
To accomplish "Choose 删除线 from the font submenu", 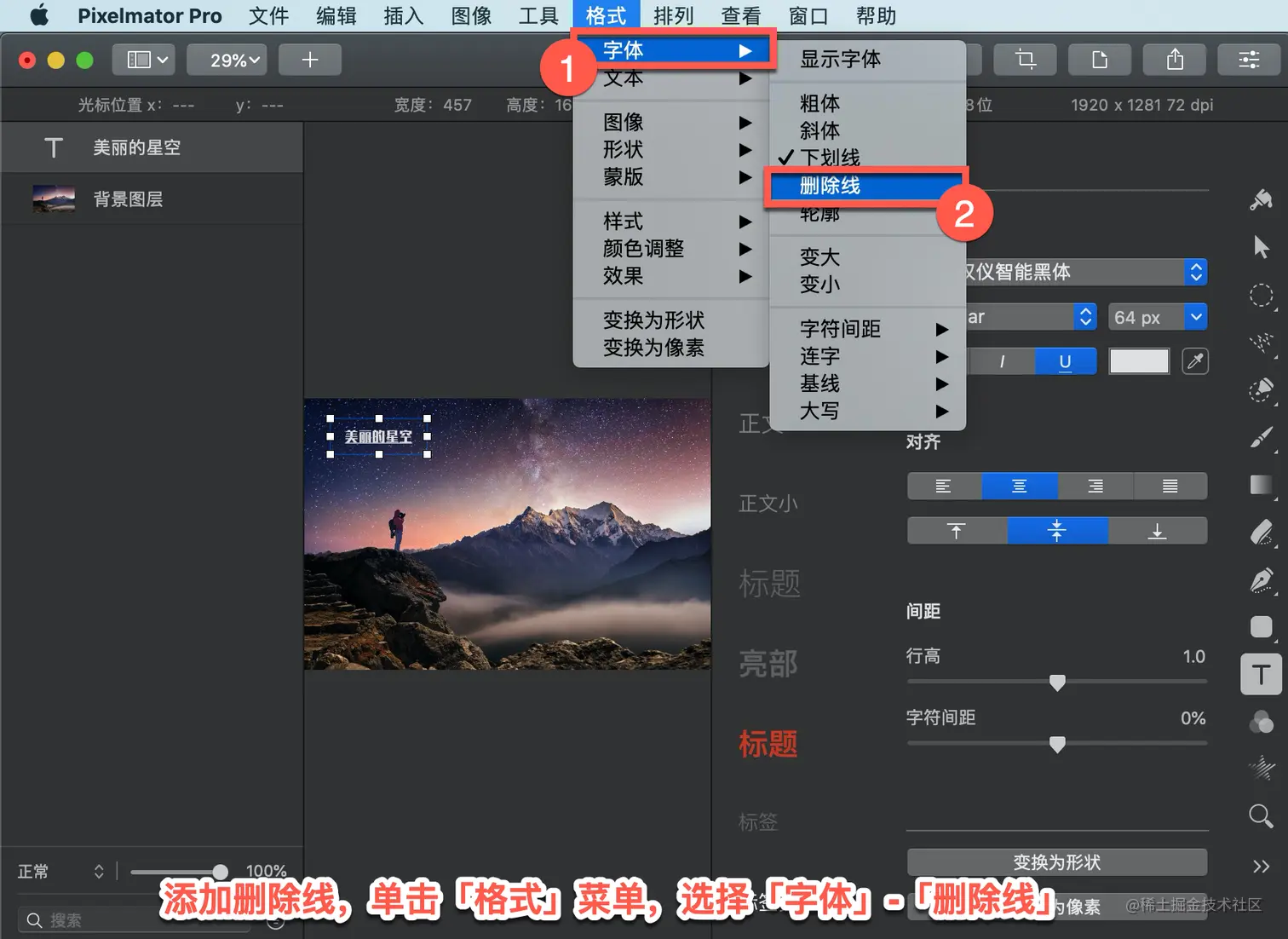I will coord(867,186).
